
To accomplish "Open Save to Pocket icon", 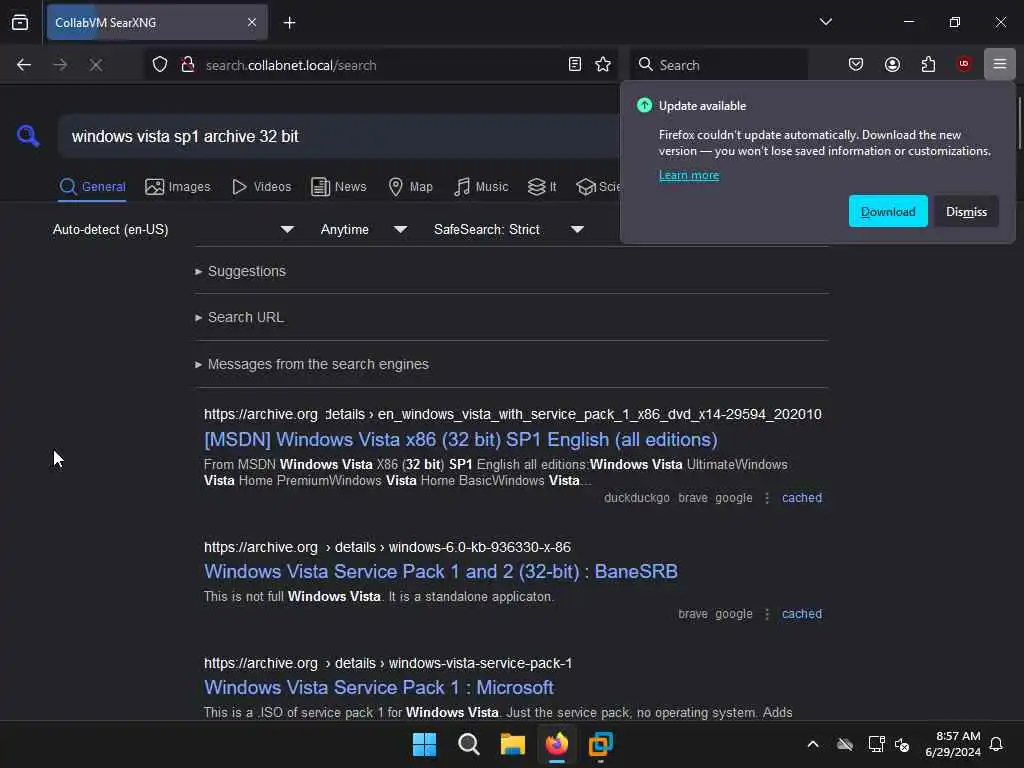I will click(856, 64).
